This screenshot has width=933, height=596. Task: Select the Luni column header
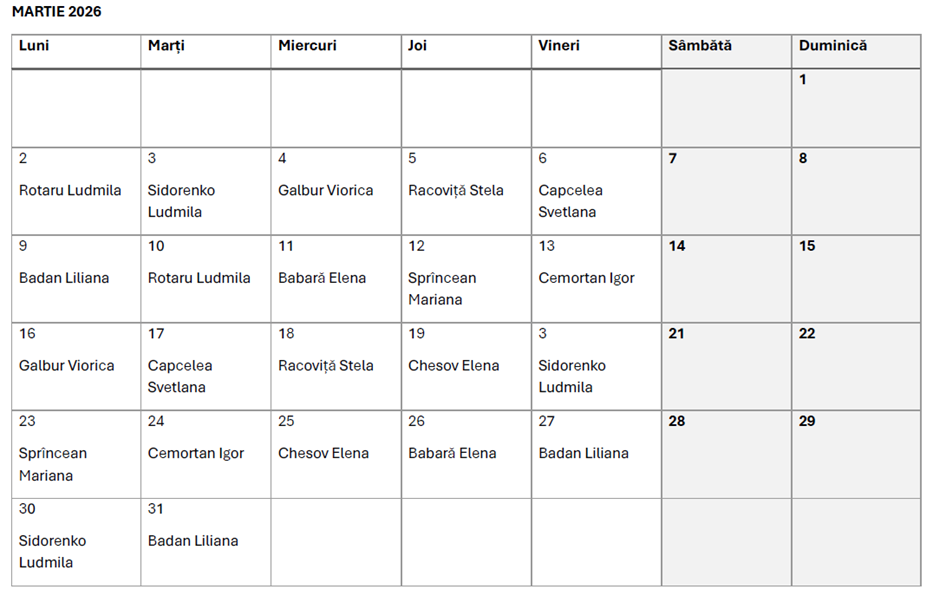point(34,46)
